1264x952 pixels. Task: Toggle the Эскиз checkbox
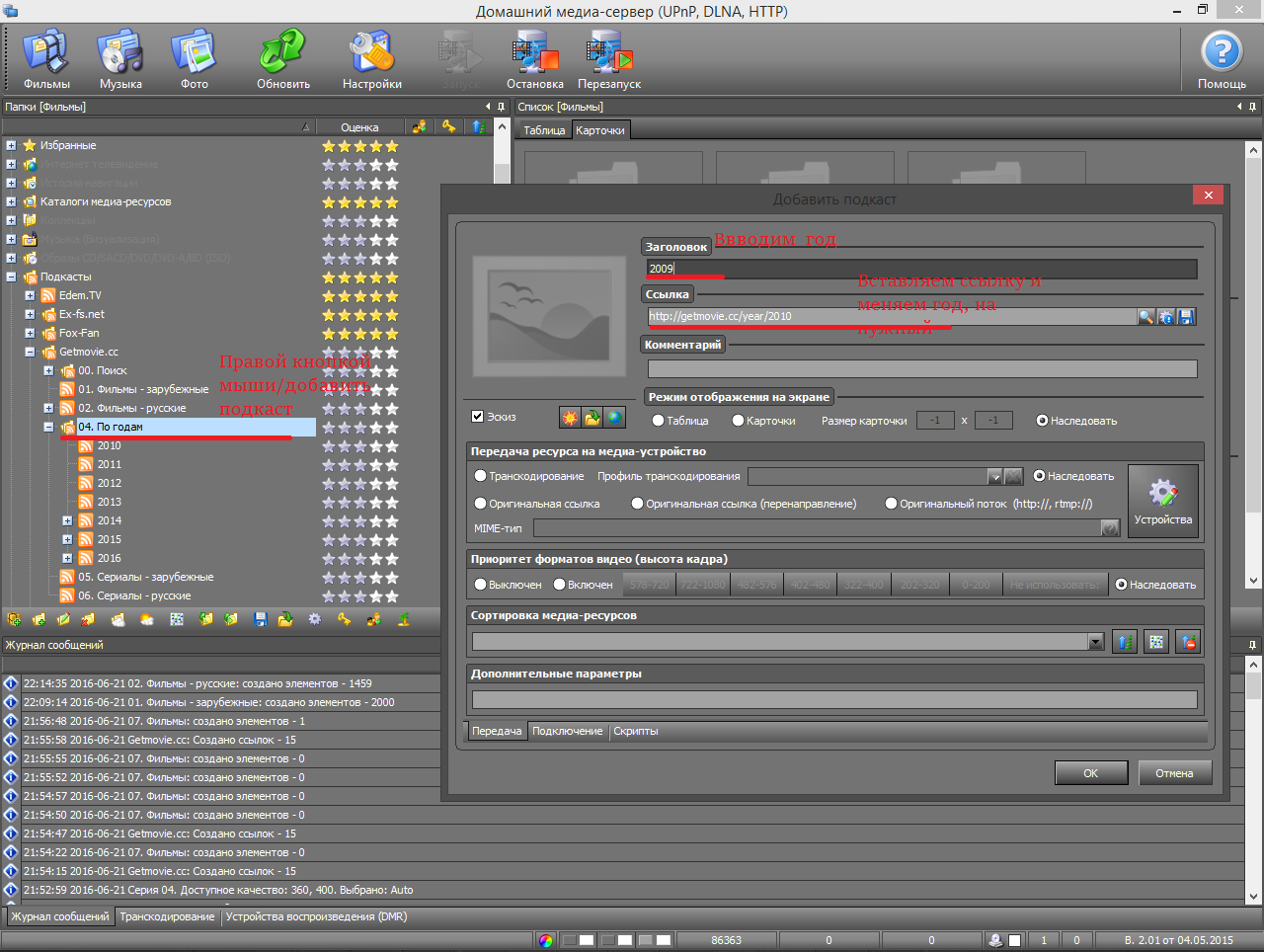[478, 417]
